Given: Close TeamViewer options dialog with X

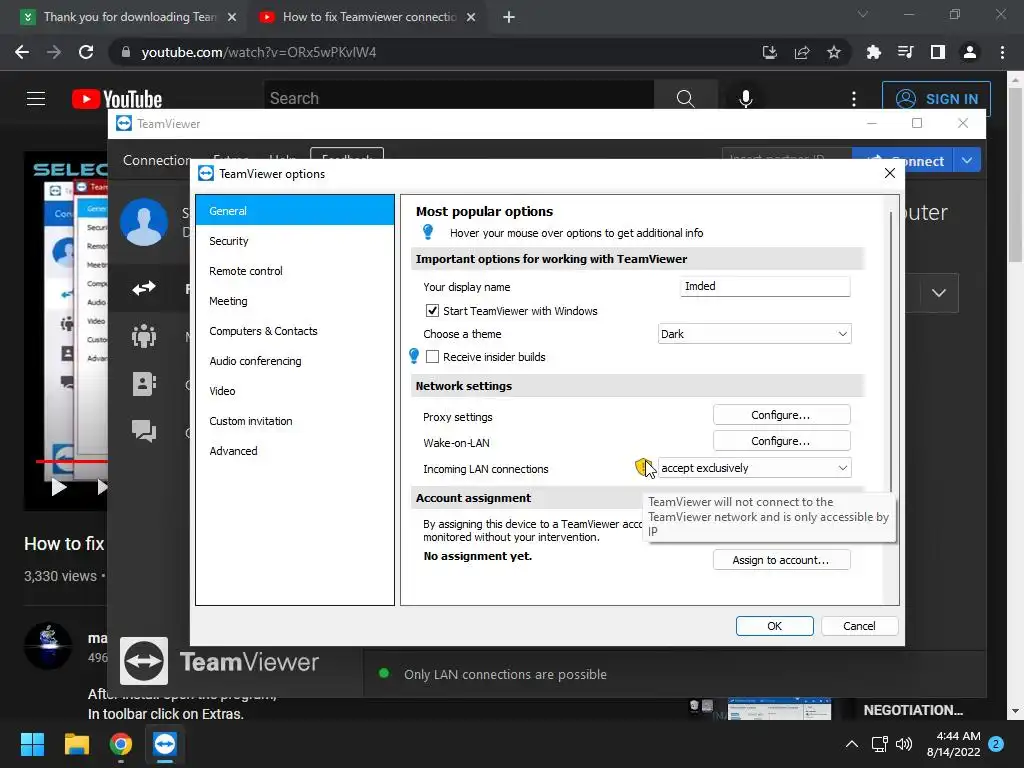Looking at the screenshot, I should pos(889,173).
